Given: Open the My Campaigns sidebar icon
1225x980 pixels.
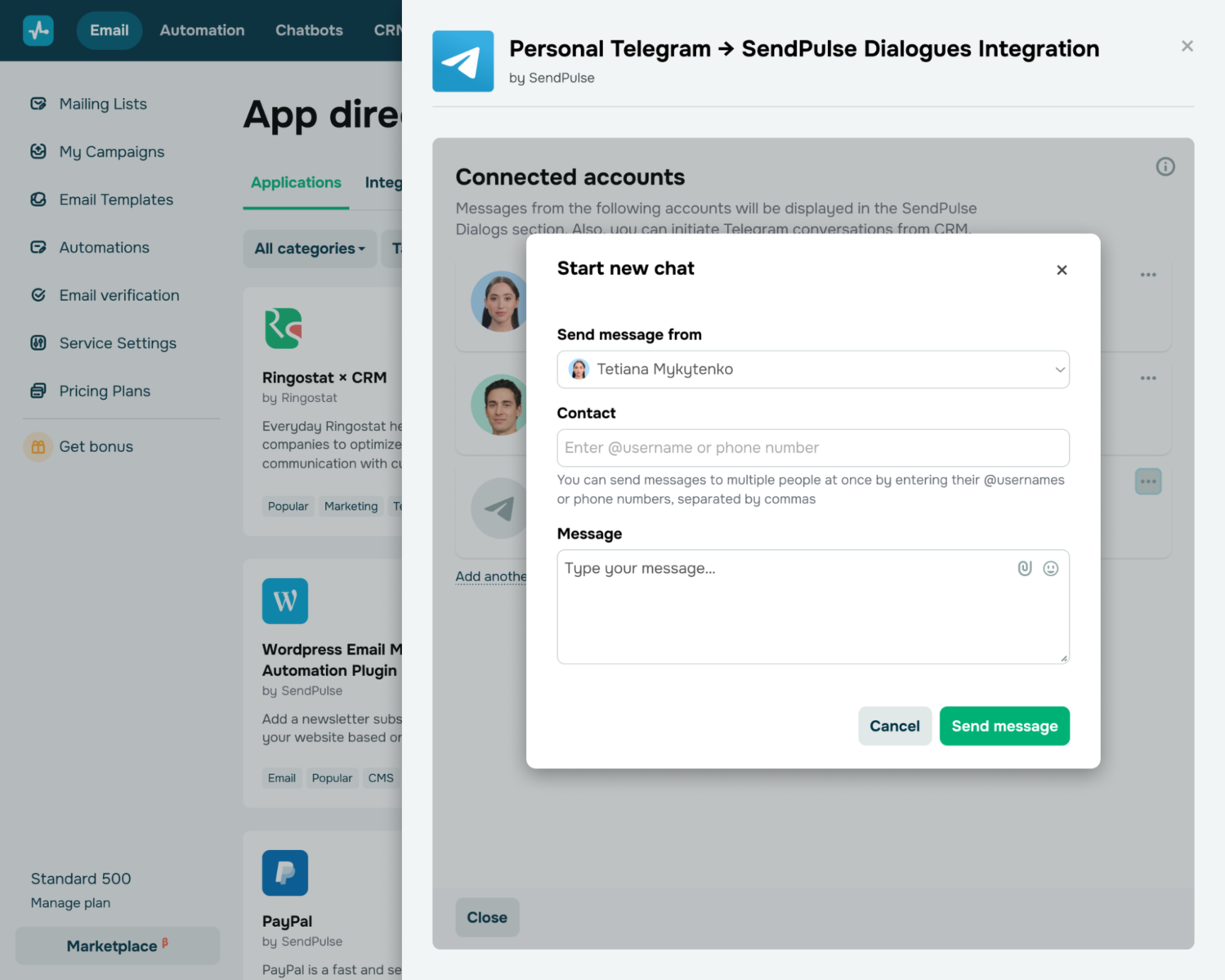Looking at the screenshot, I should [38, 151].
